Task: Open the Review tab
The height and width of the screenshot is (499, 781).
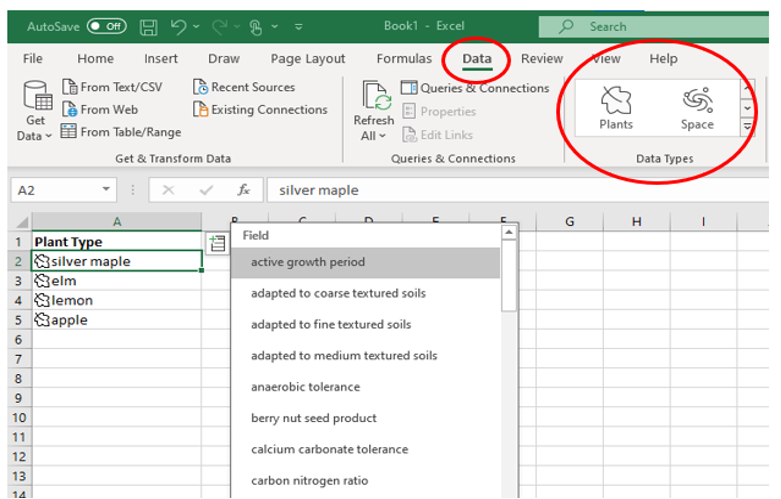Action: [x=541, y=59]
